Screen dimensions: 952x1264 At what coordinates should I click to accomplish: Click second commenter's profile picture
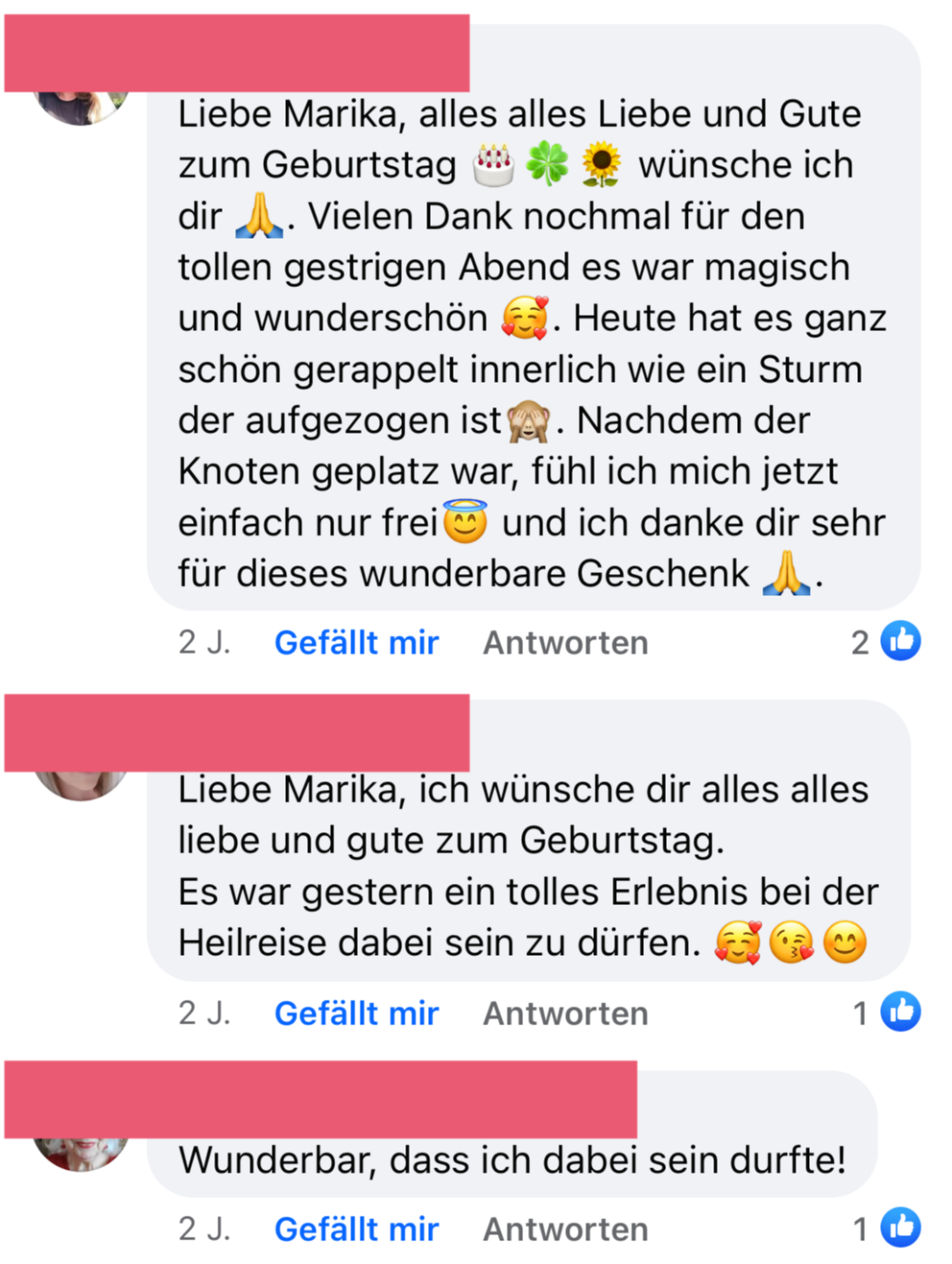(81, 785)
